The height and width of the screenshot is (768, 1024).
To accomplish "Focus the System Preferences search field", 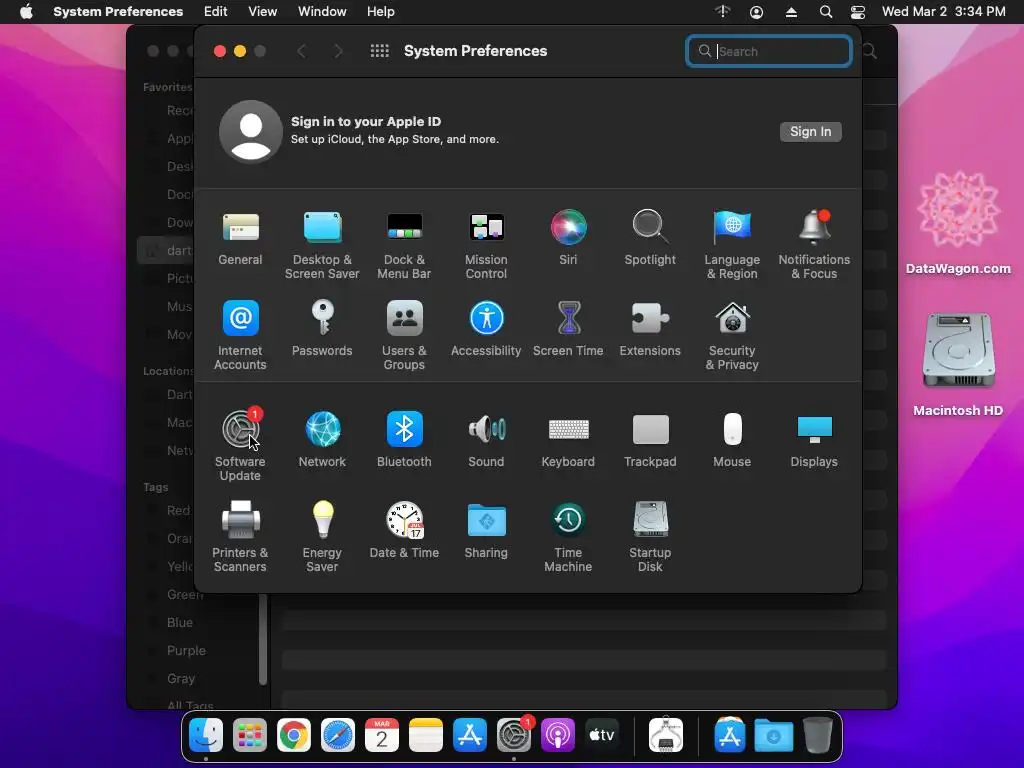I will coord(769,51).
